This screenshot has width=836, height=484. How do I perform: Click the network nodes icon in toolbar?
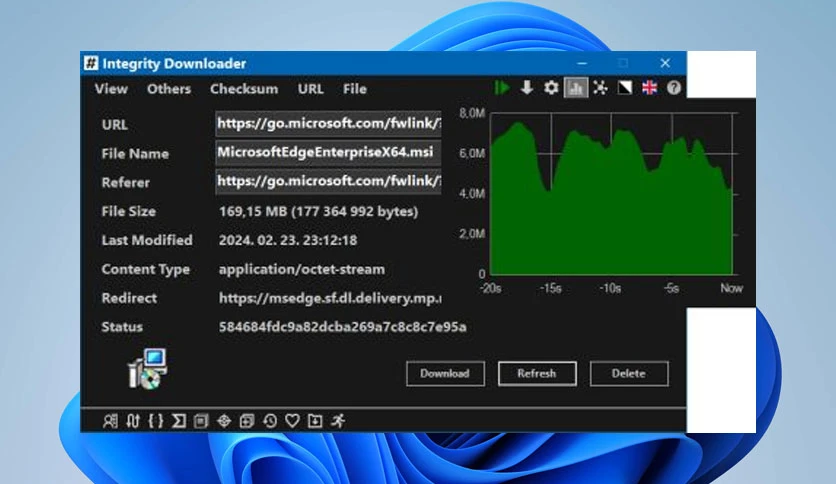tap(600, 88)
